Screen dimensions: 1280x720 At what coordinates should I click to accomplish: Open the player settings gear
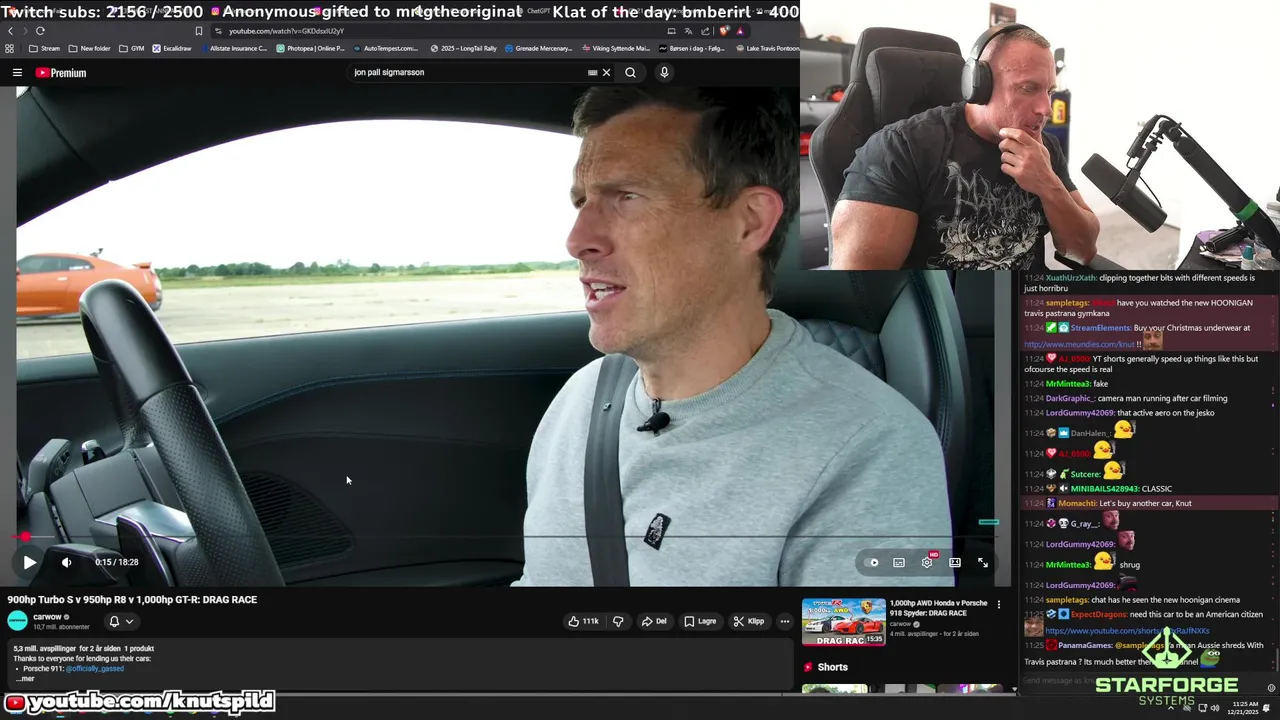click(927, 562)
